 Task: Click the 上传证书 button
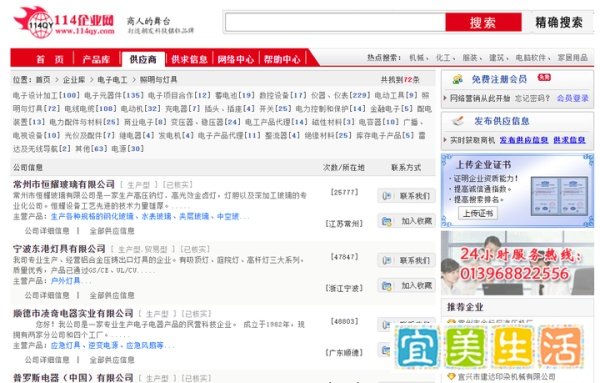point(478,213)
